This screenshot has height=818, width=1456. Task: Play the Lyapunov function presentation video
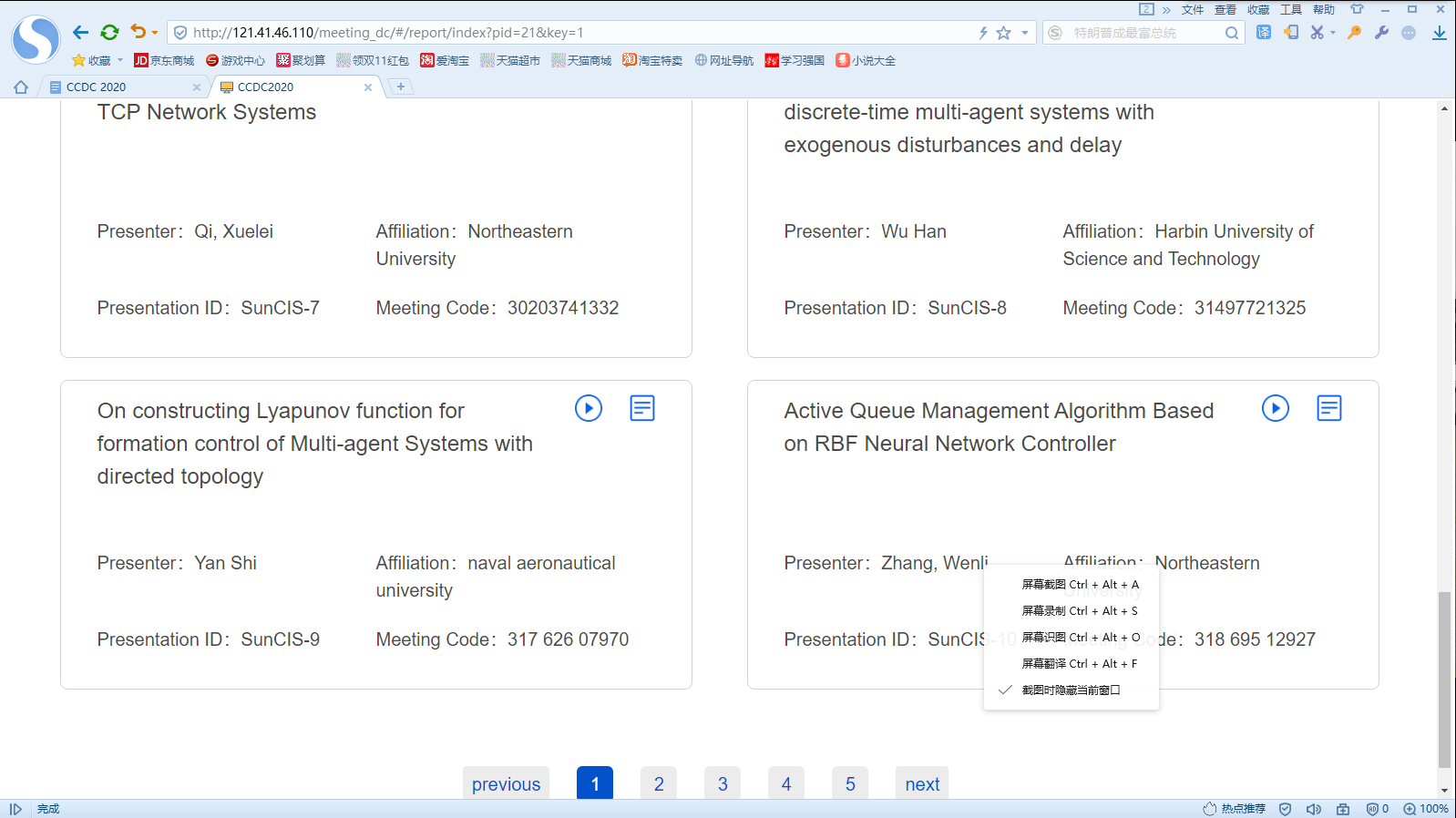pos(589,408)
